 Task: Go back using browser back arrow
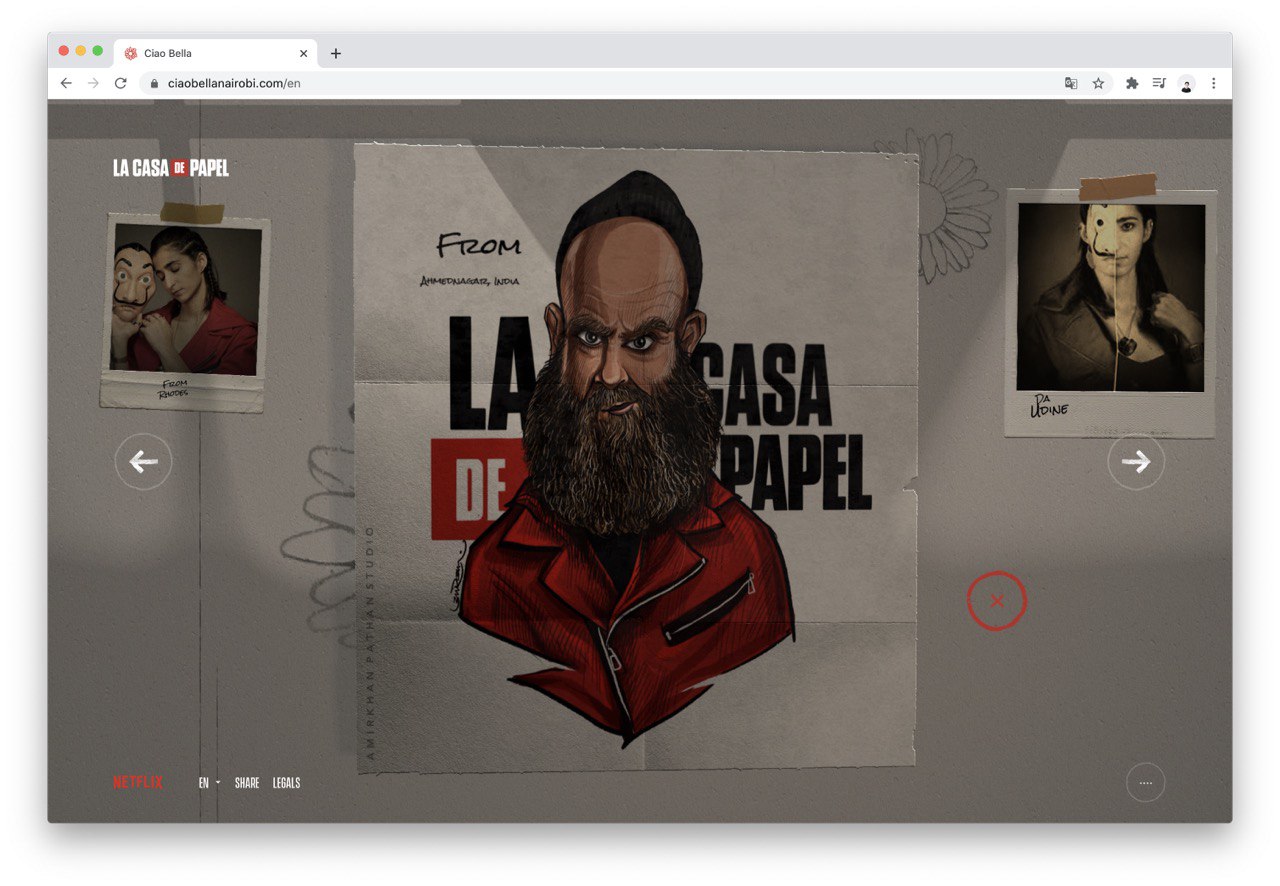66,83
